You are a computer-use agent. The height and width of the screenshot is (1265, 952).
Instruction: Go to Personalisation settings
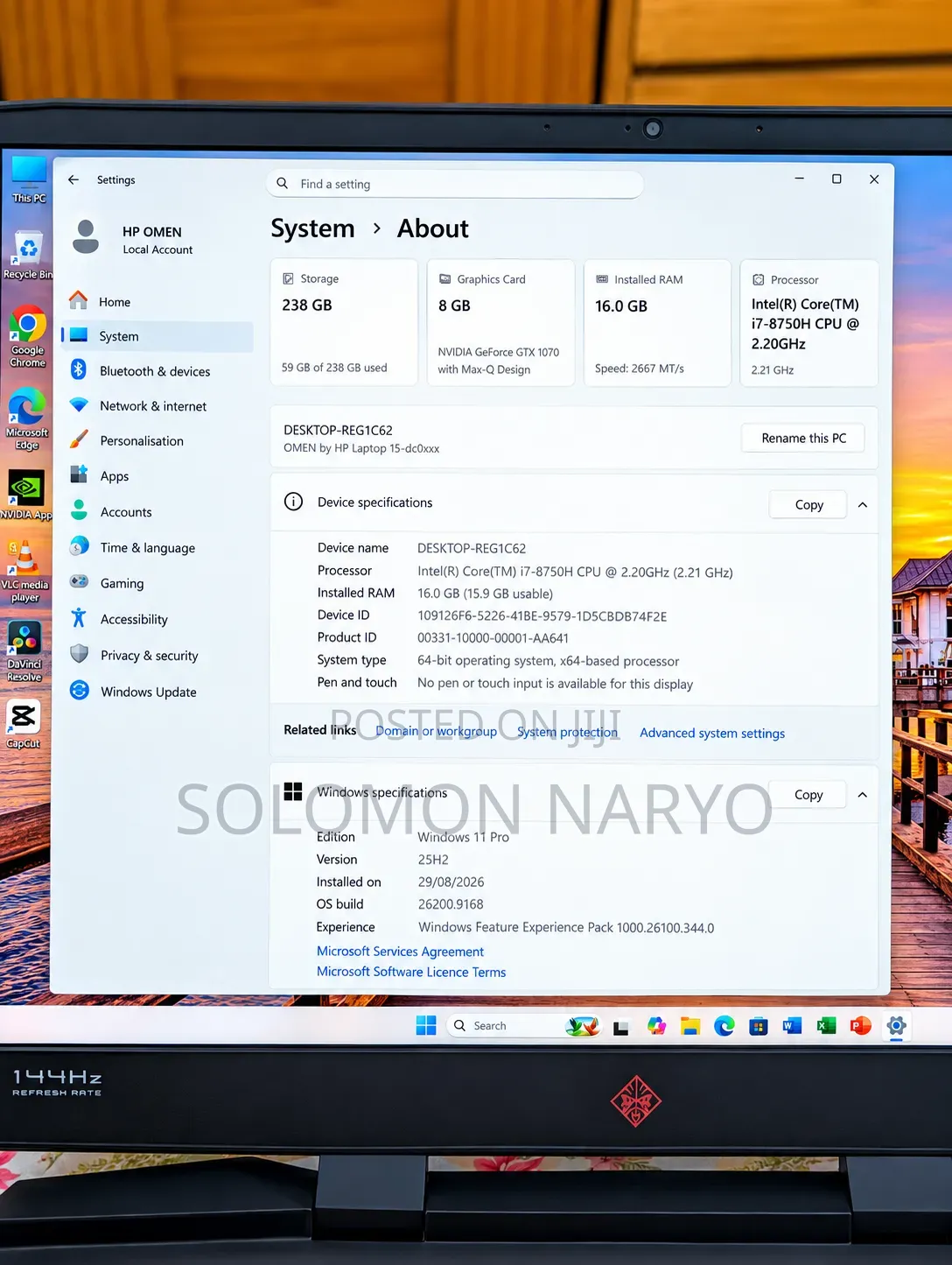[x=157, y=441]
